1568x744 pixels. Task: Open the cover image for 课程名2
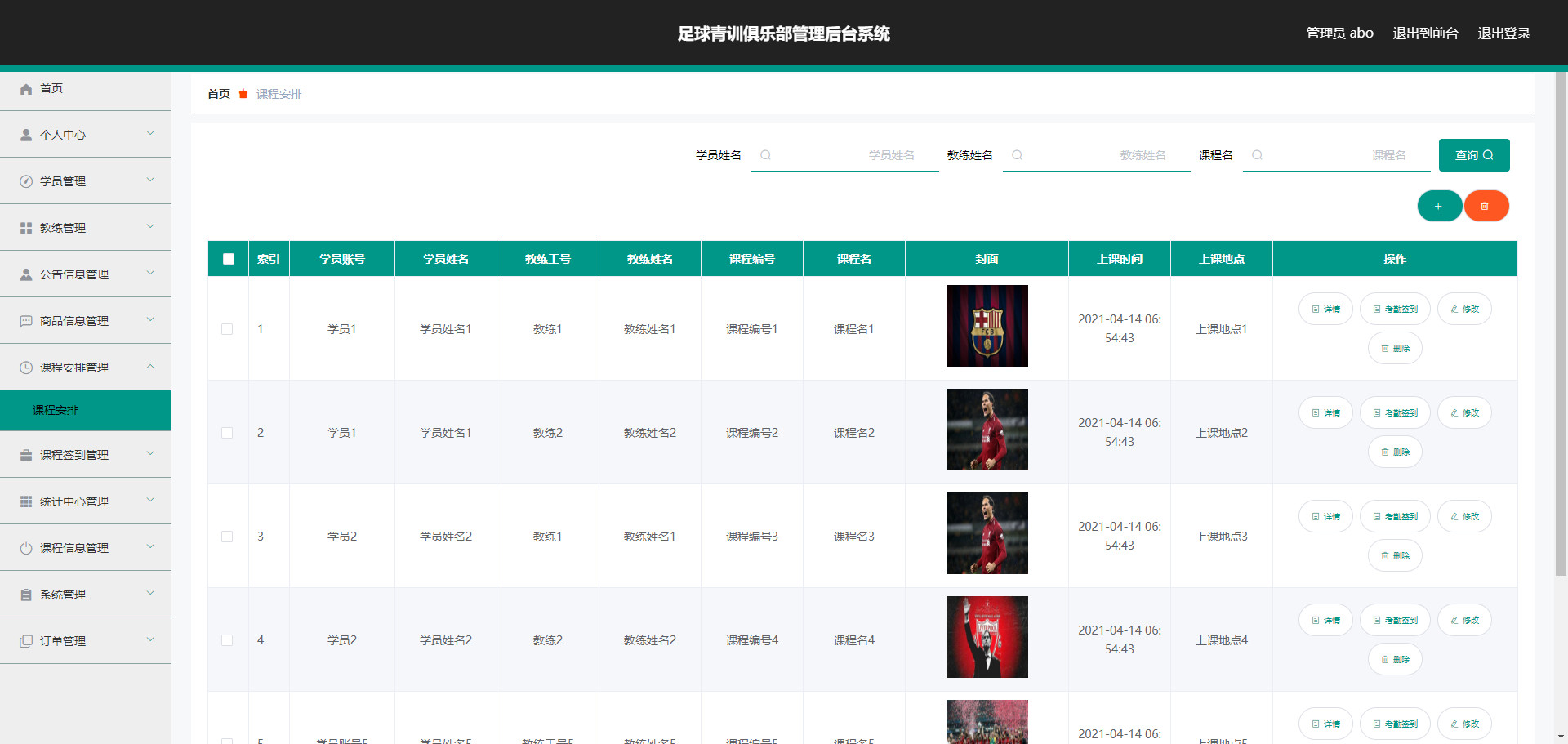pyautogui.click(x=987, y=430)
